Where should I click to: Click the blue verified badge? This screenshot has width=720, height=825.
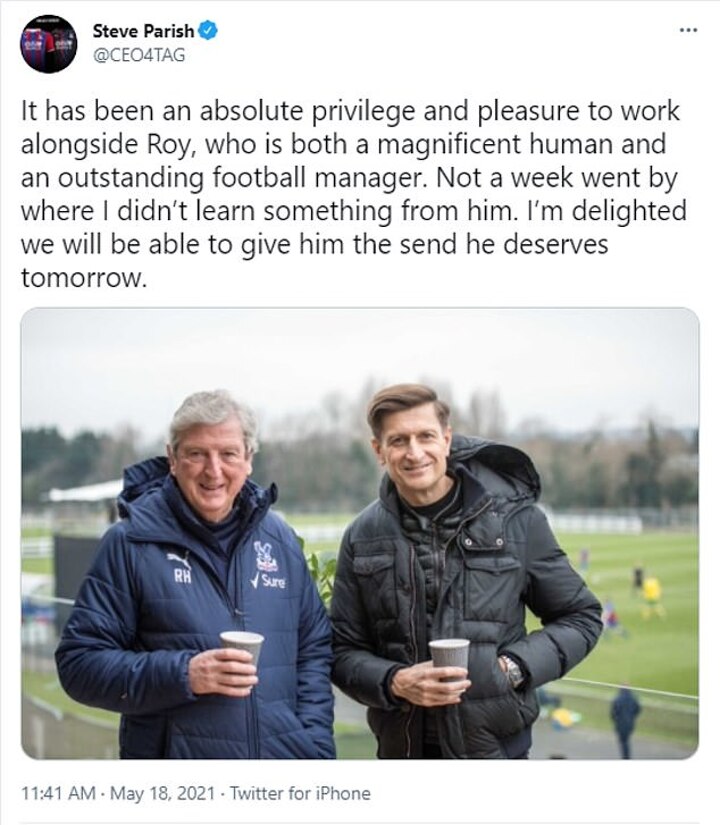click(208, 31)
